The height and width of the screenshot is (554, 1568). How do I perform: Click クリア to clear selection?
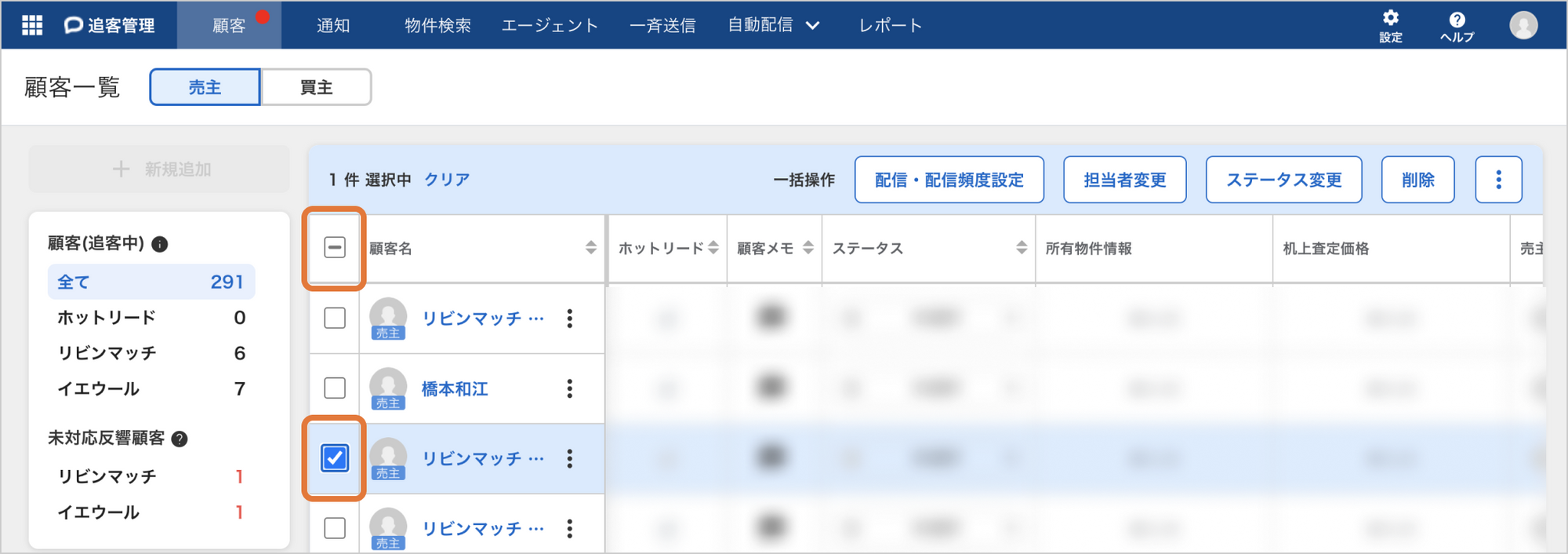(447, 180)
